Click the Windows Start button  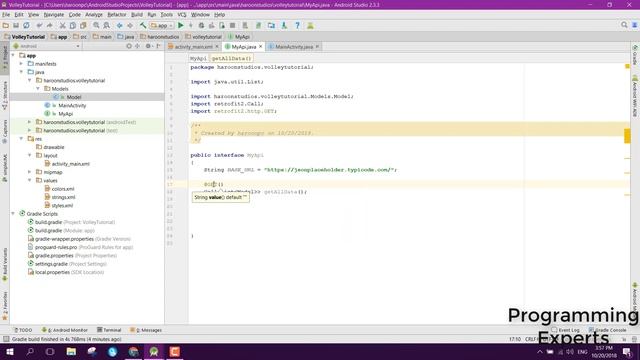point(10,351)
